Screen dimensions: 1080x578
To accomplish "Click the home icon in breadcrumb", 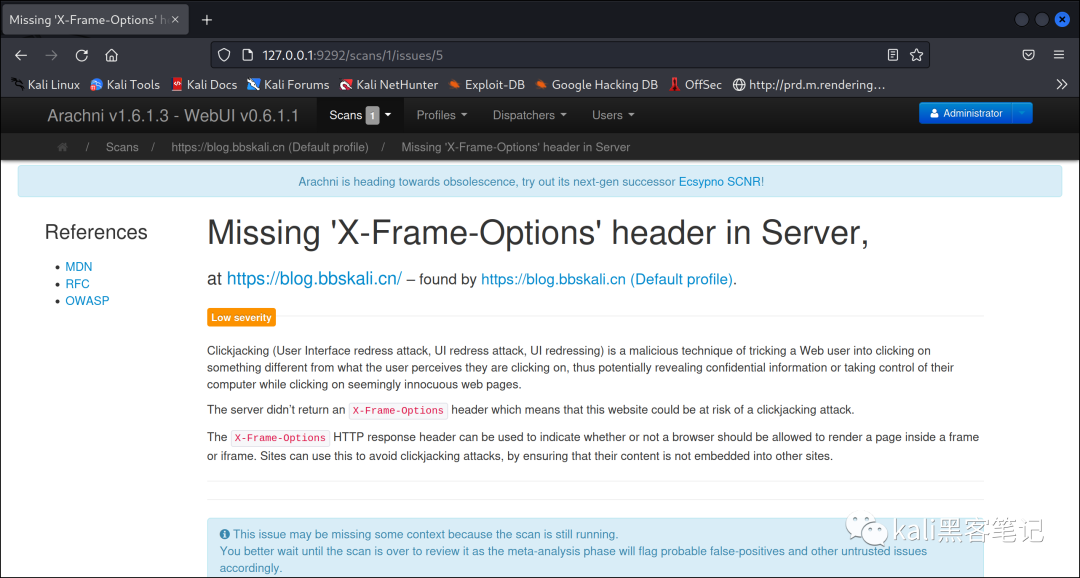I will pyautogui.click(x=63, y=147).
